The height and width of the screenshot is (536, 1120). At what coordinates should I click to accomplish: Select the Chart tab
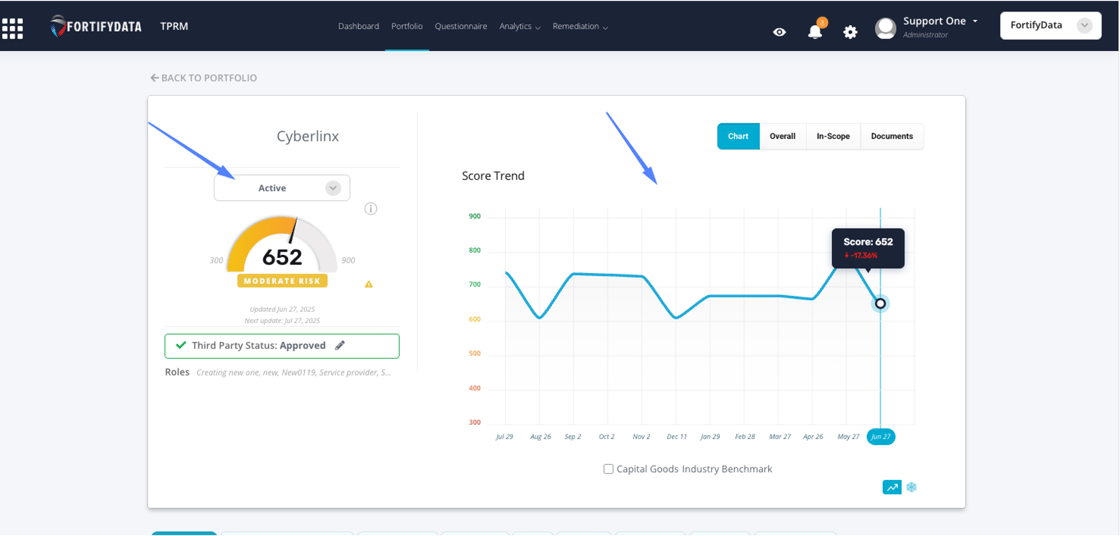(739, 137)
